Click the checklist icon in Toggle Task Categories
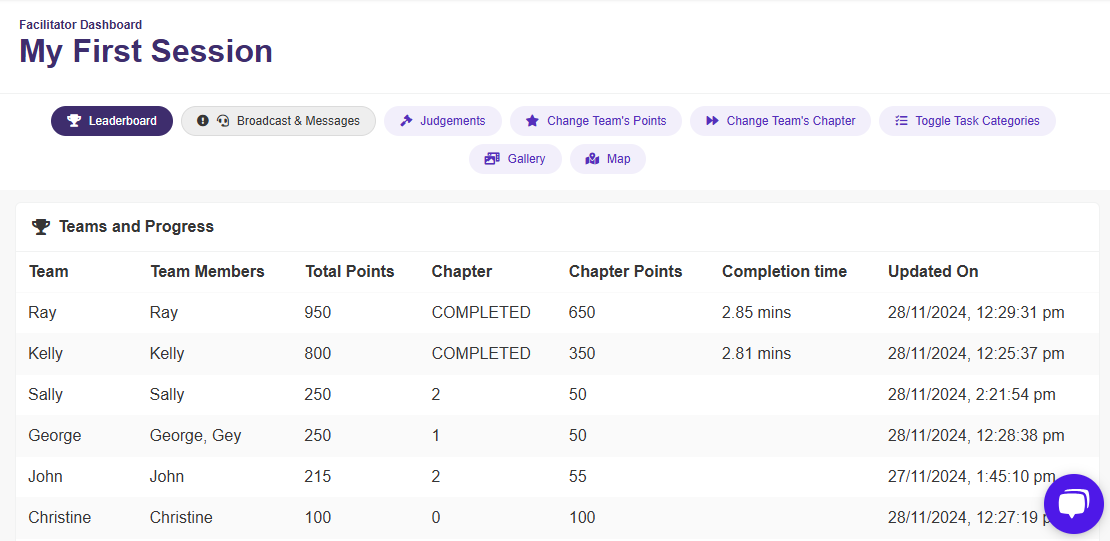 point(901,121)
